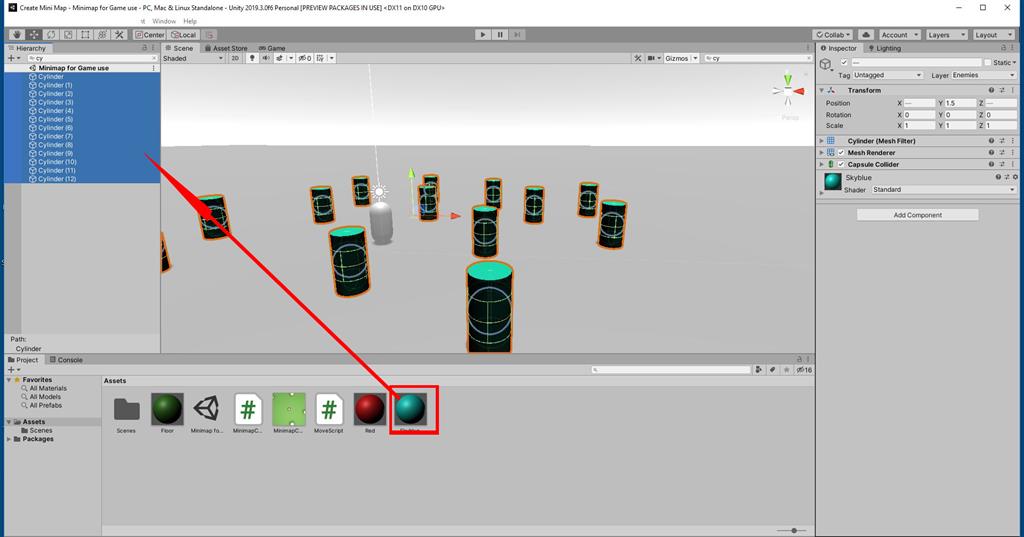Toggle hidden objects visibility counter icon
1024x537 pixels.
pos(304,58)
